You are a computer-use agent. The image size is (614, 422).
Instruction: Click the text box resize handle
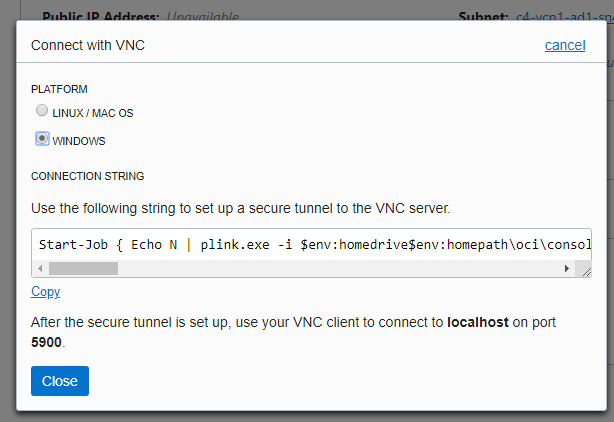(585, 270)
